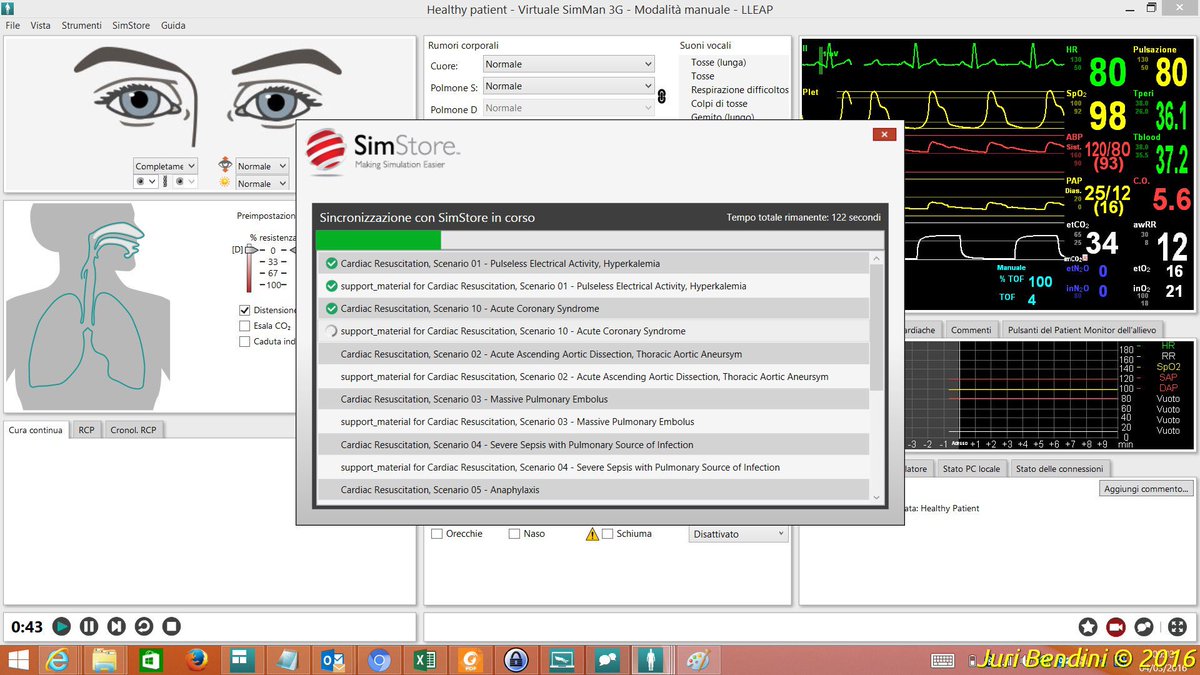Screen dimensions: 1200x675
Task: Open the Strumenti menu
Action: 81,25
